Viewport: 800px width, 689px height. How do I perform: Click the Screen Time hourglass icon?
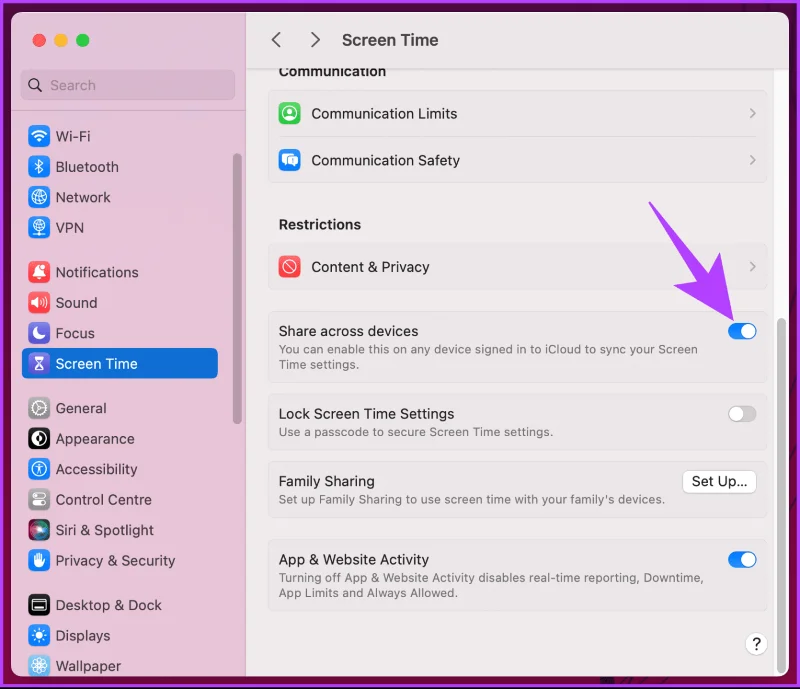coord(39,363)
